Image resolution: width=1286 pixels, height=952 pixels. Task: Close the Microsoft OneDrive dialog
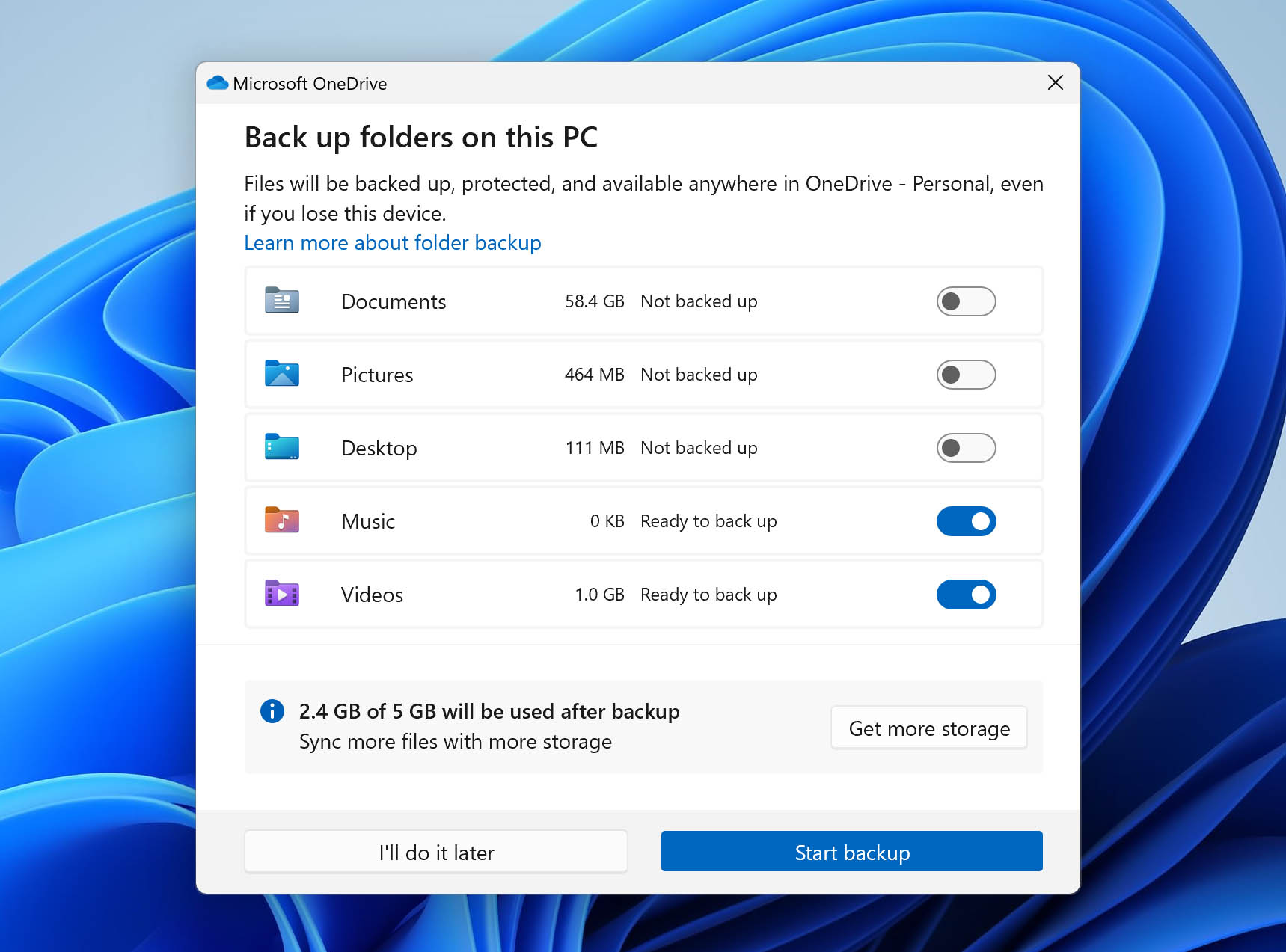(1056, 82)
